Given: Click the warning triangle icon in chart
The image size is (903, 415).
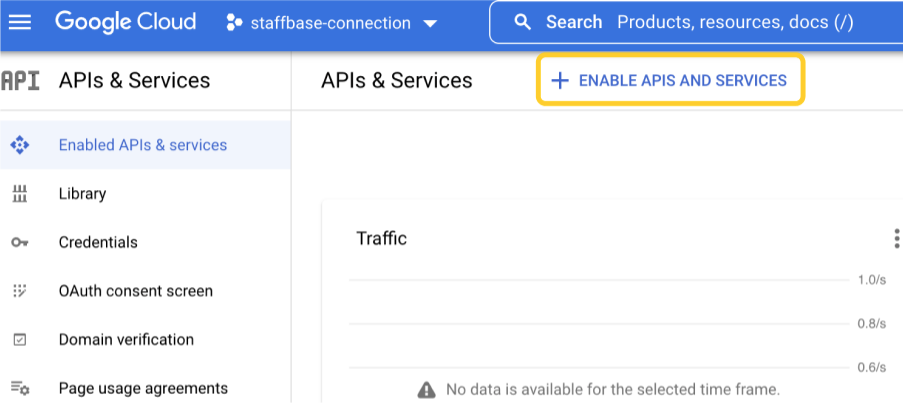Looking at the screenshot, I should pos(426,390).
